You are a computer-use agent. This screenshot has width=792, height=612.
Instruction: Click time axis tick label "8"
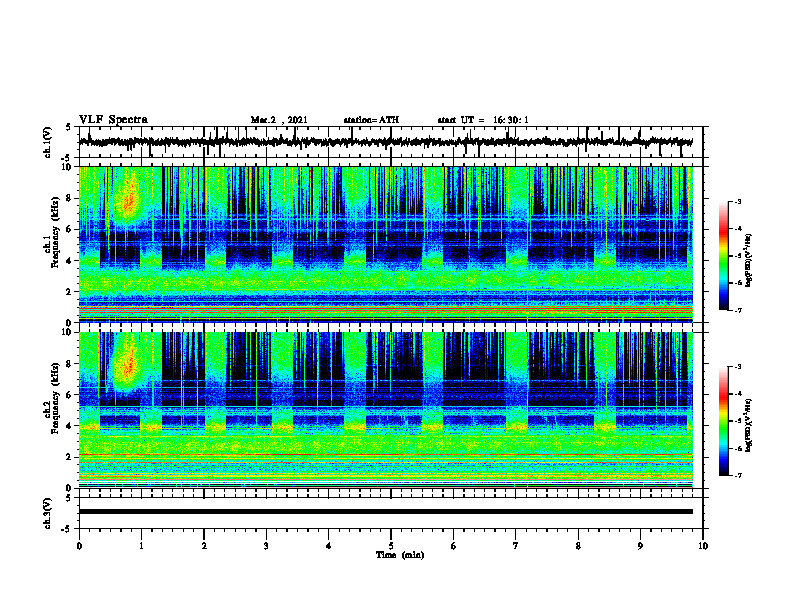[578, 546]
